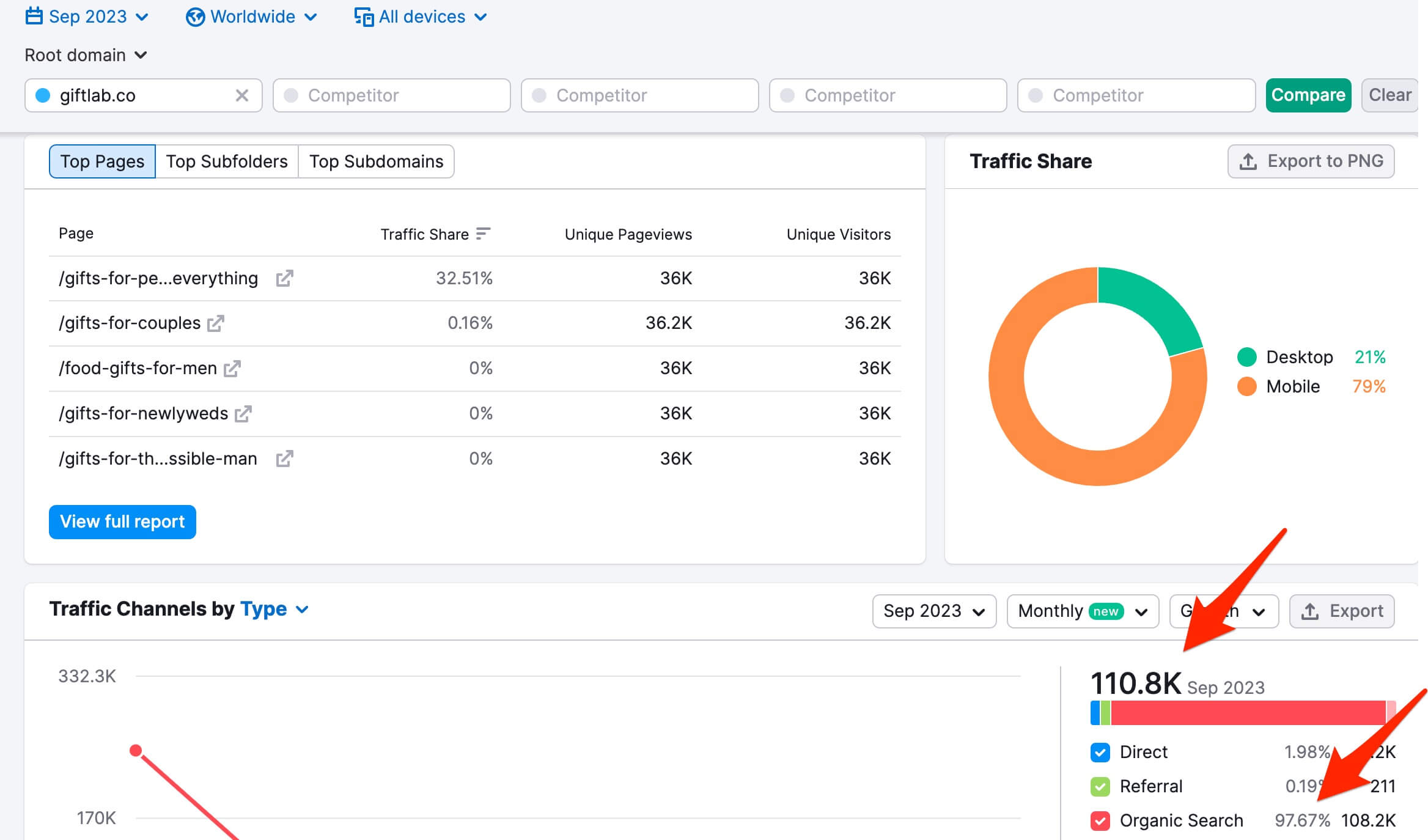Click the upload icon in the Export button
Screen dimensions: 1428x840
(x=1309, y=611)
